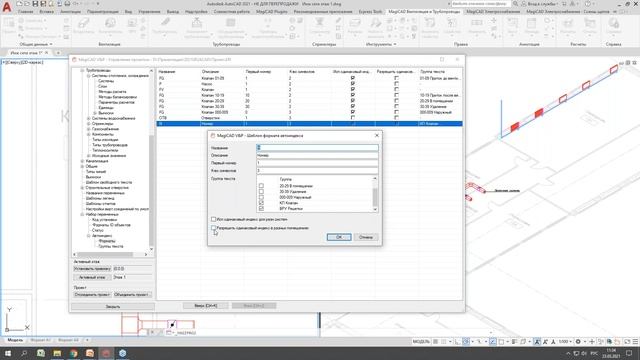The height and width of the screenshot is (360, 640).
Task: Click the Закрыть button in project window
Action: pyautogui.click(x=113, y=306)
